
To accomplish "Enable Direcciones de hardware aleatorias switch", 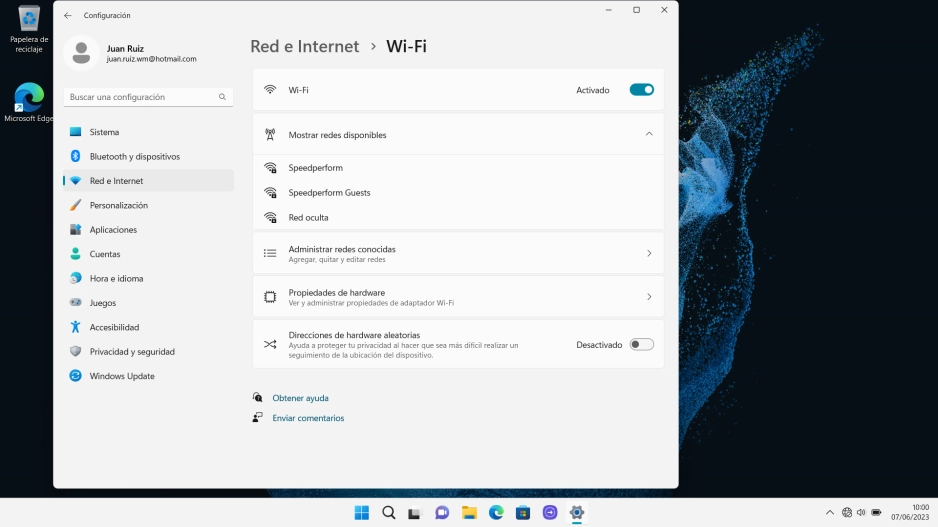I will (641, 345).
